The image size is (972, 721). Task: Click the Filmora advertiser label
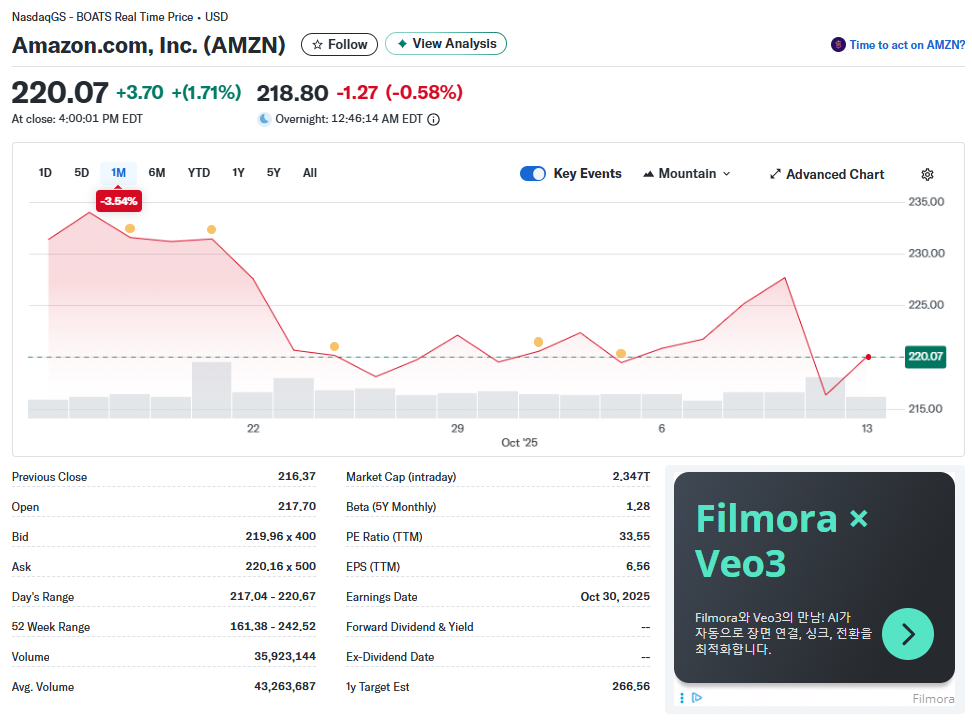[933, 699]
